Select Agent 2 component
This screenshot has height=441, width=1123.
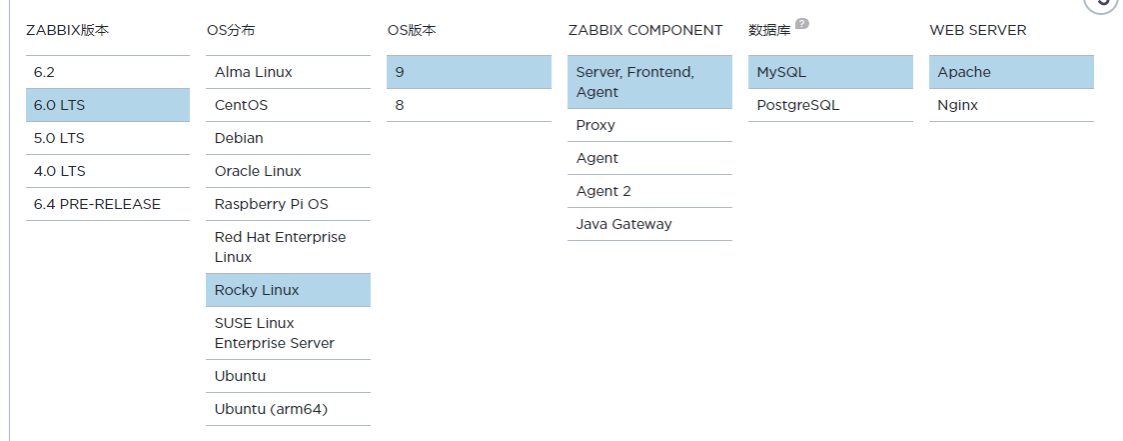649,191
